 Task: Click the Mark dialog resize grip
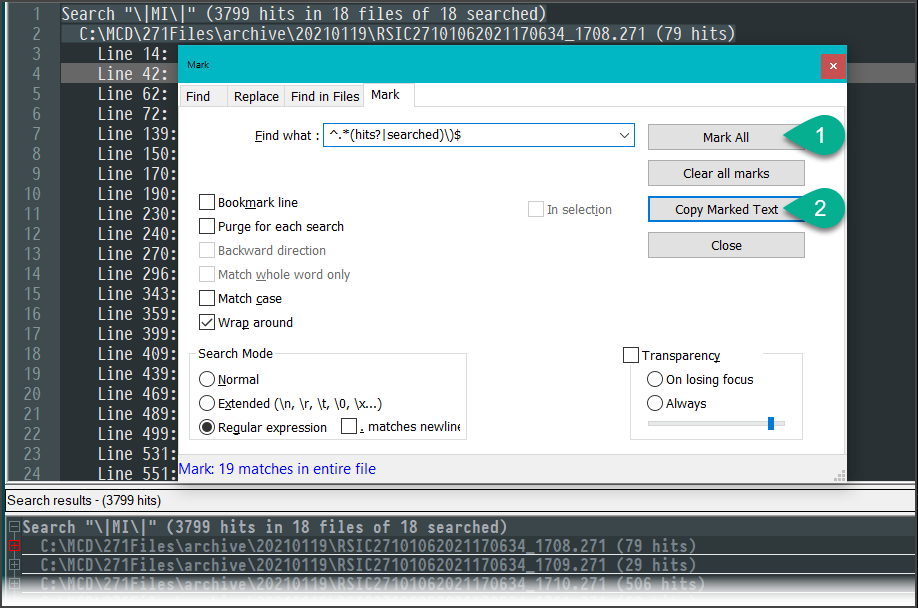tap(840, 476)
